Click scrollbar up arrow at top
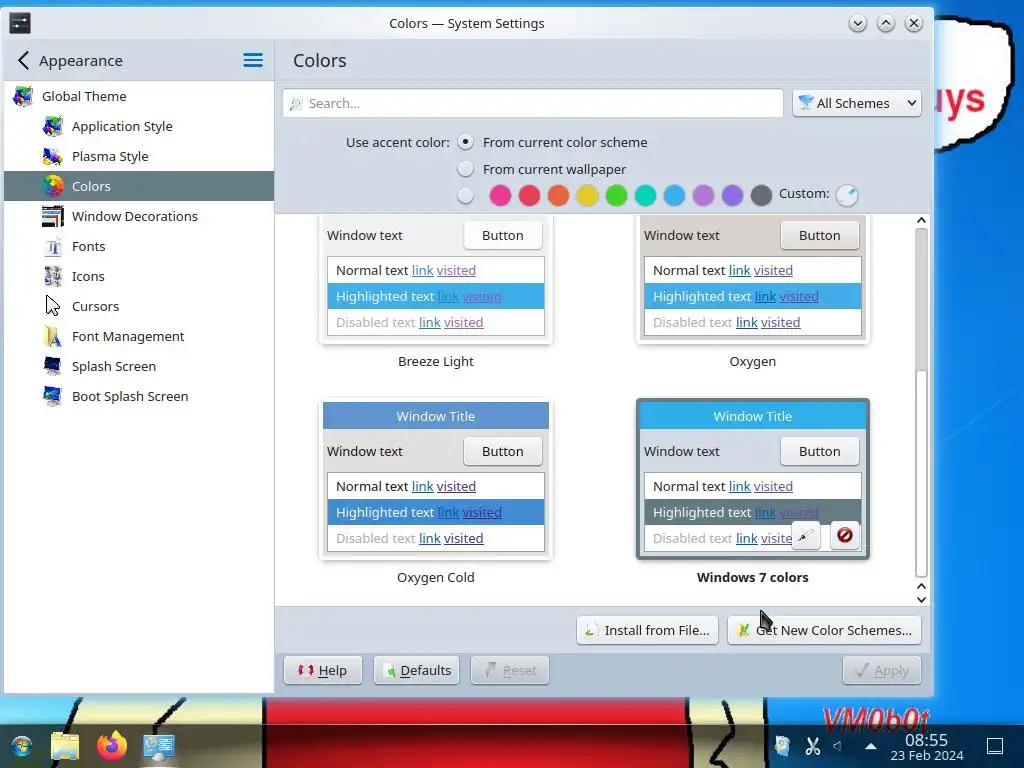Image resolution: width=1024 pixels, height=768 pixels. [x=921, y=221]
